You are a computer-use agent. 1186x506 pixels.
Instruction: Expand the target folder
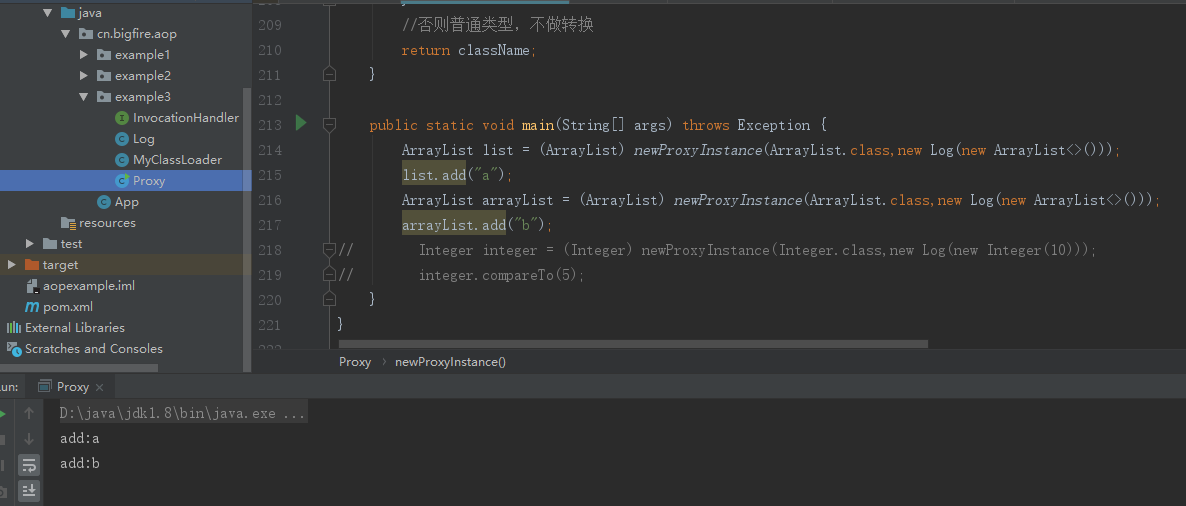pos(11,265)
